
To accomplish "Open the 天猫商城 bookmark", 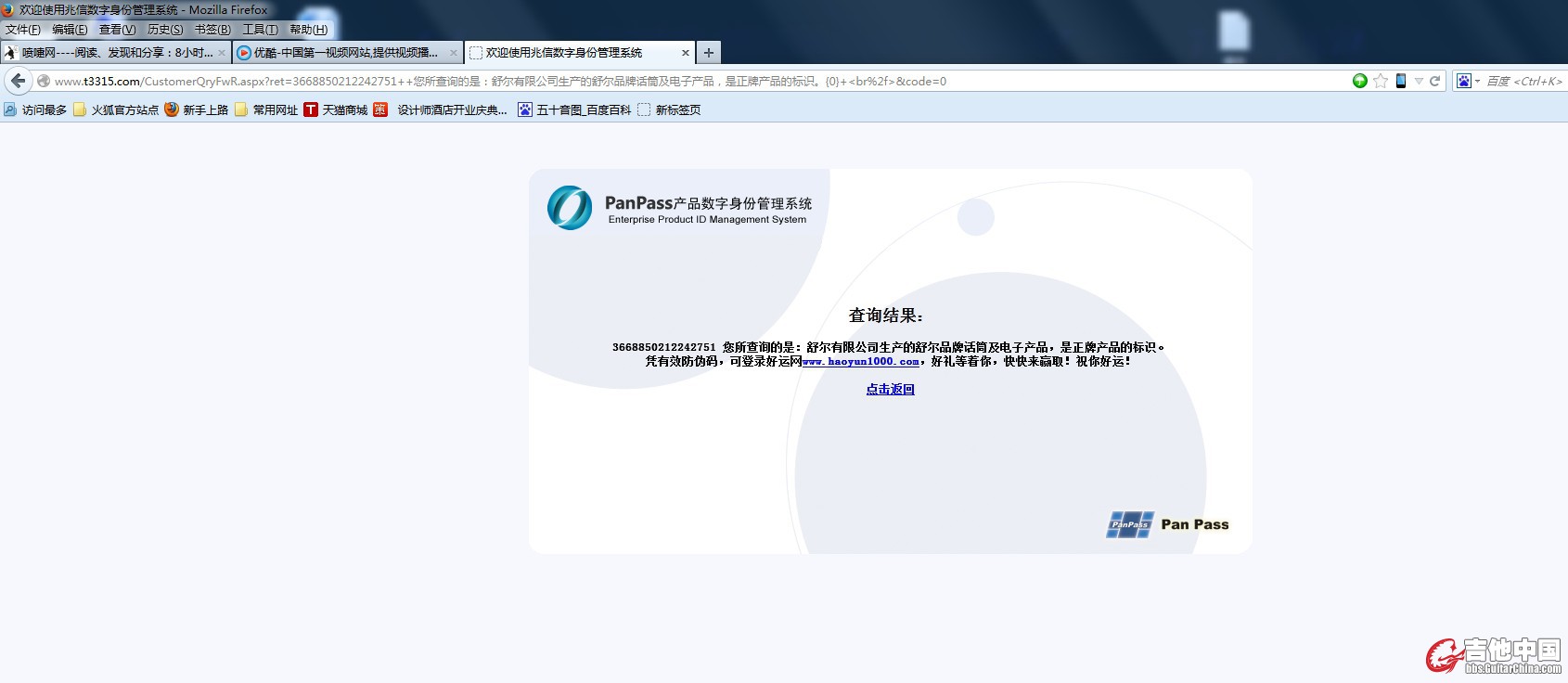I will pyautogui.click(x=336, y=110).
